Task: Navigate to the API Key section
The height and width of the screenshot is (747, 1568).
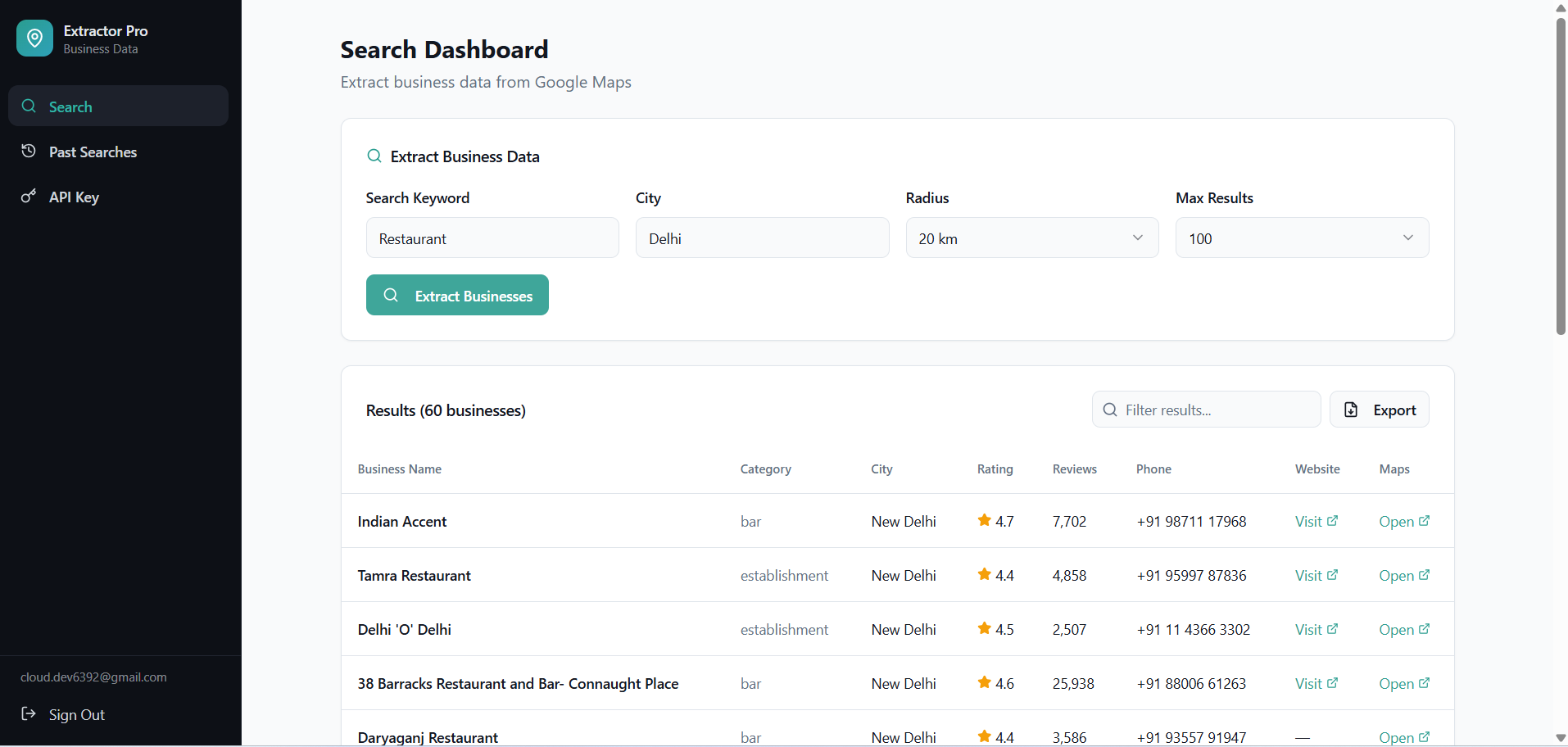Action: pos(72,197)
